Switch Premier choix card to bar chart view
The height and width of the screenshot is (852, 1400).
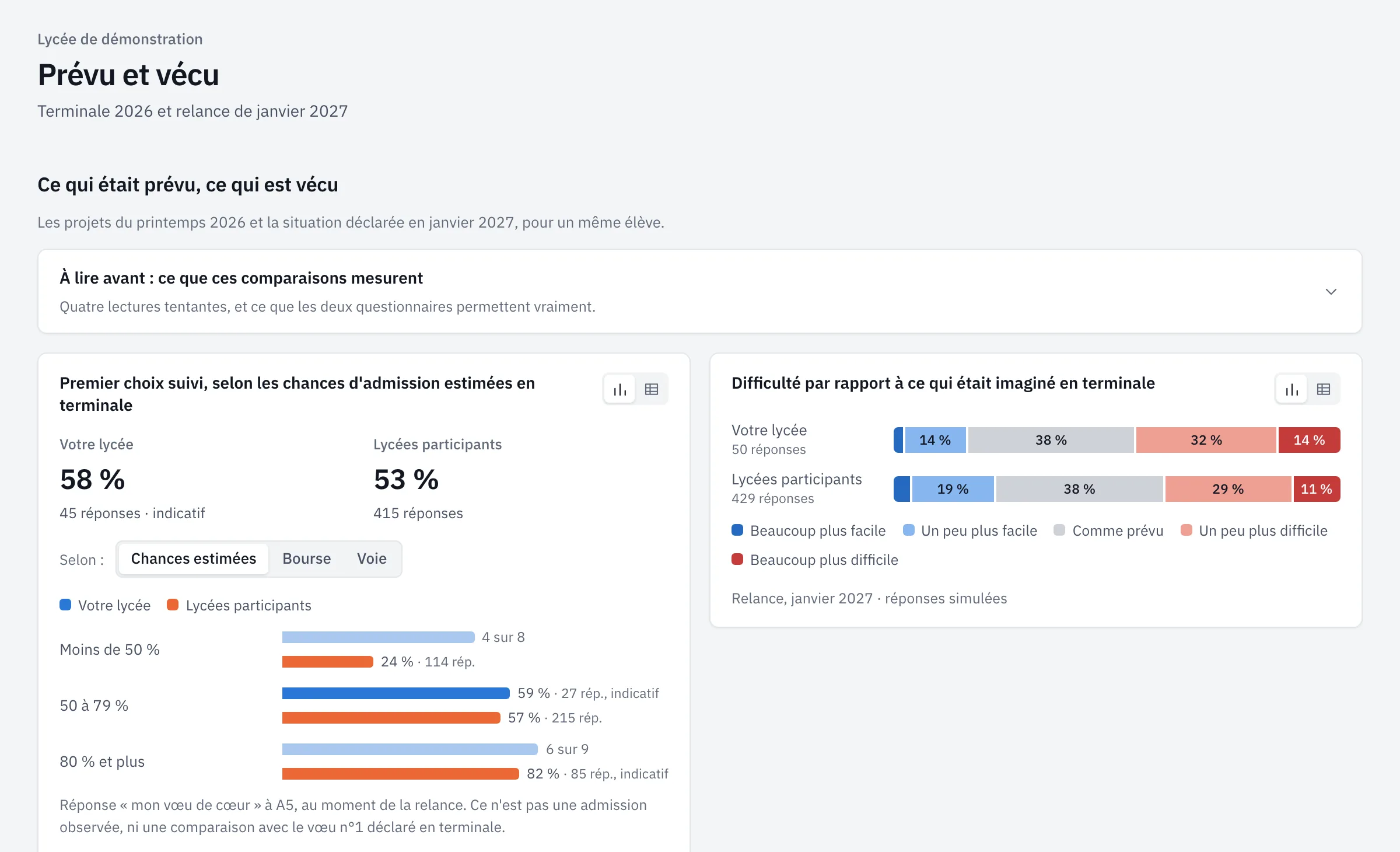619,389
